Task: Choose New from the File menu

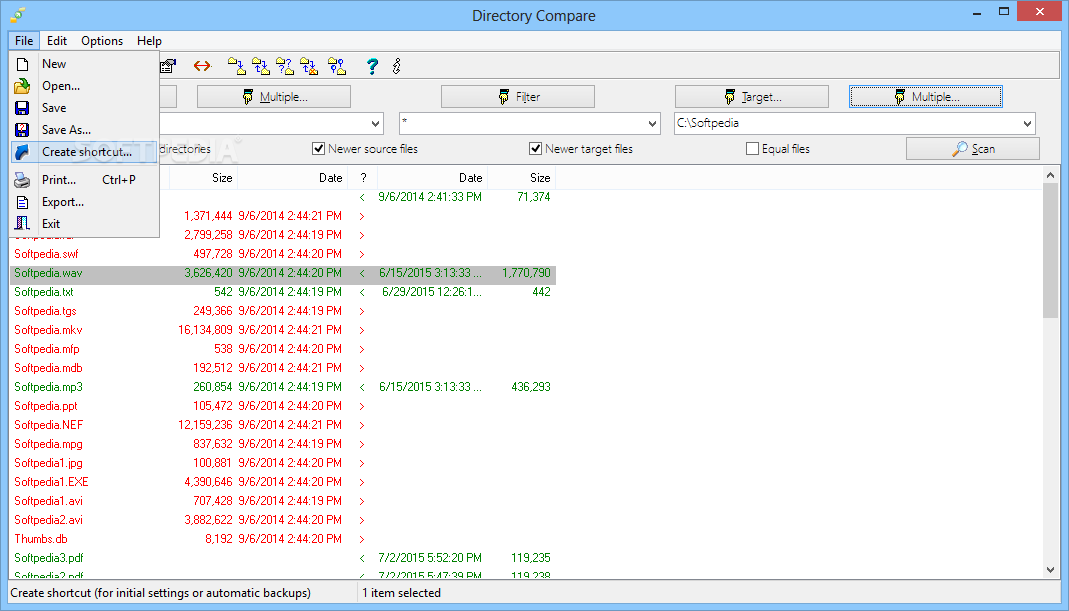Action: (85, 64)
